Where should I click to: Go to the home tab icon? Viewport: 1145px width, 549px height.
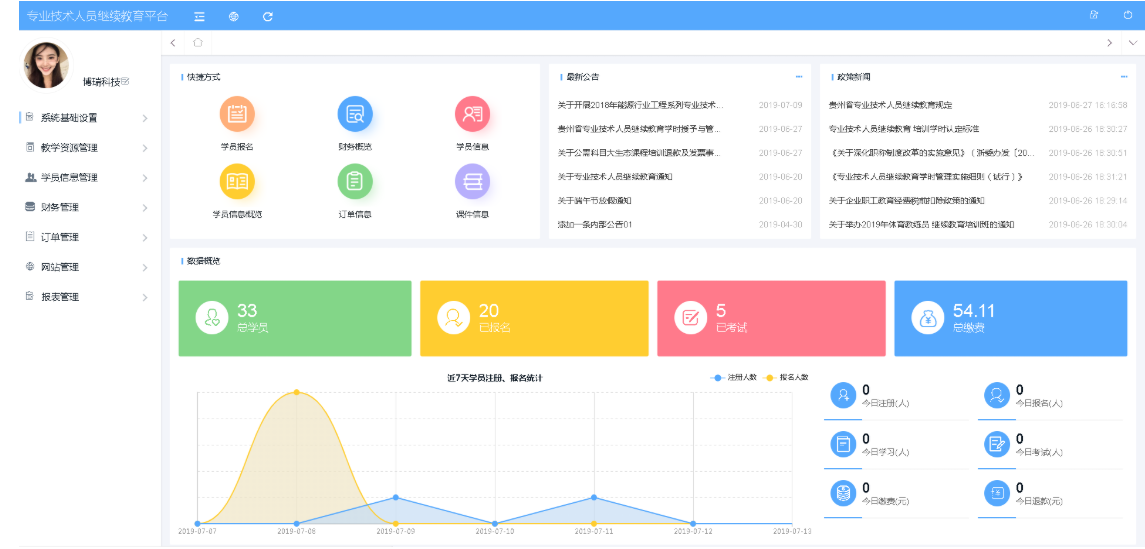point(197,42)
